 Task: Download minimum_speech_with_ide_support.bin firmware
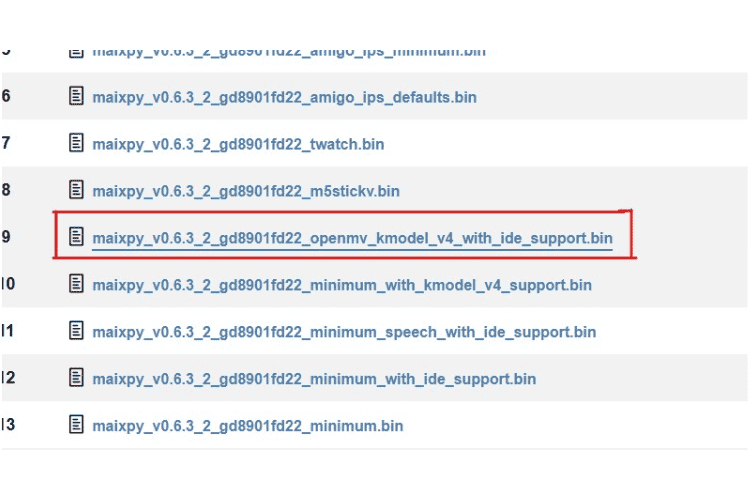[x=344, y=332]
